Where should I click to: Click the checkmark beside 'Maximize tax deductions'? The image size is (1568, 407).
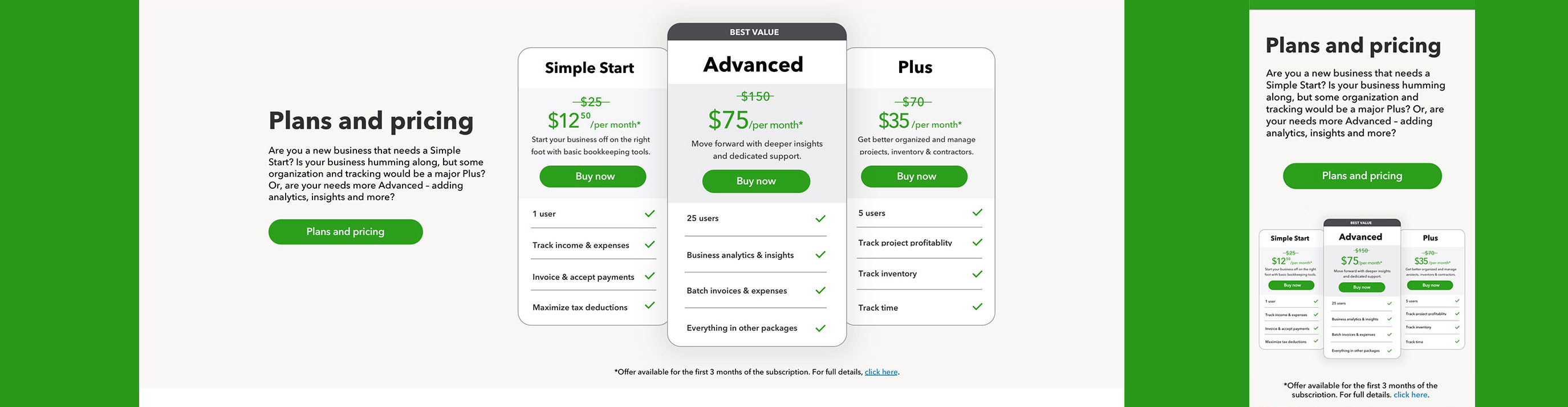tap(649, 306)
